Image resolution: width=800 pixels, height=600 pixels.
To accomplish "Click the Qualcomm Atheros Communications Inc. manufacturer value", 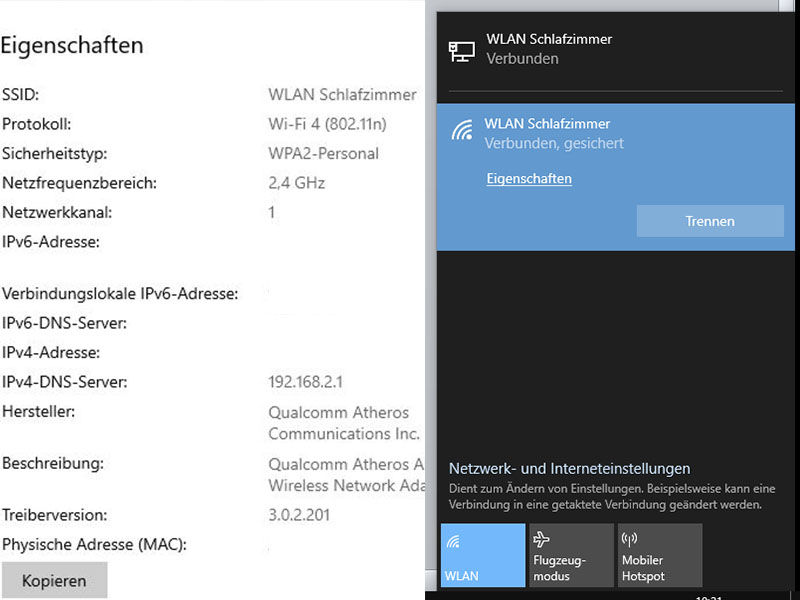I will tap(344, 423).
